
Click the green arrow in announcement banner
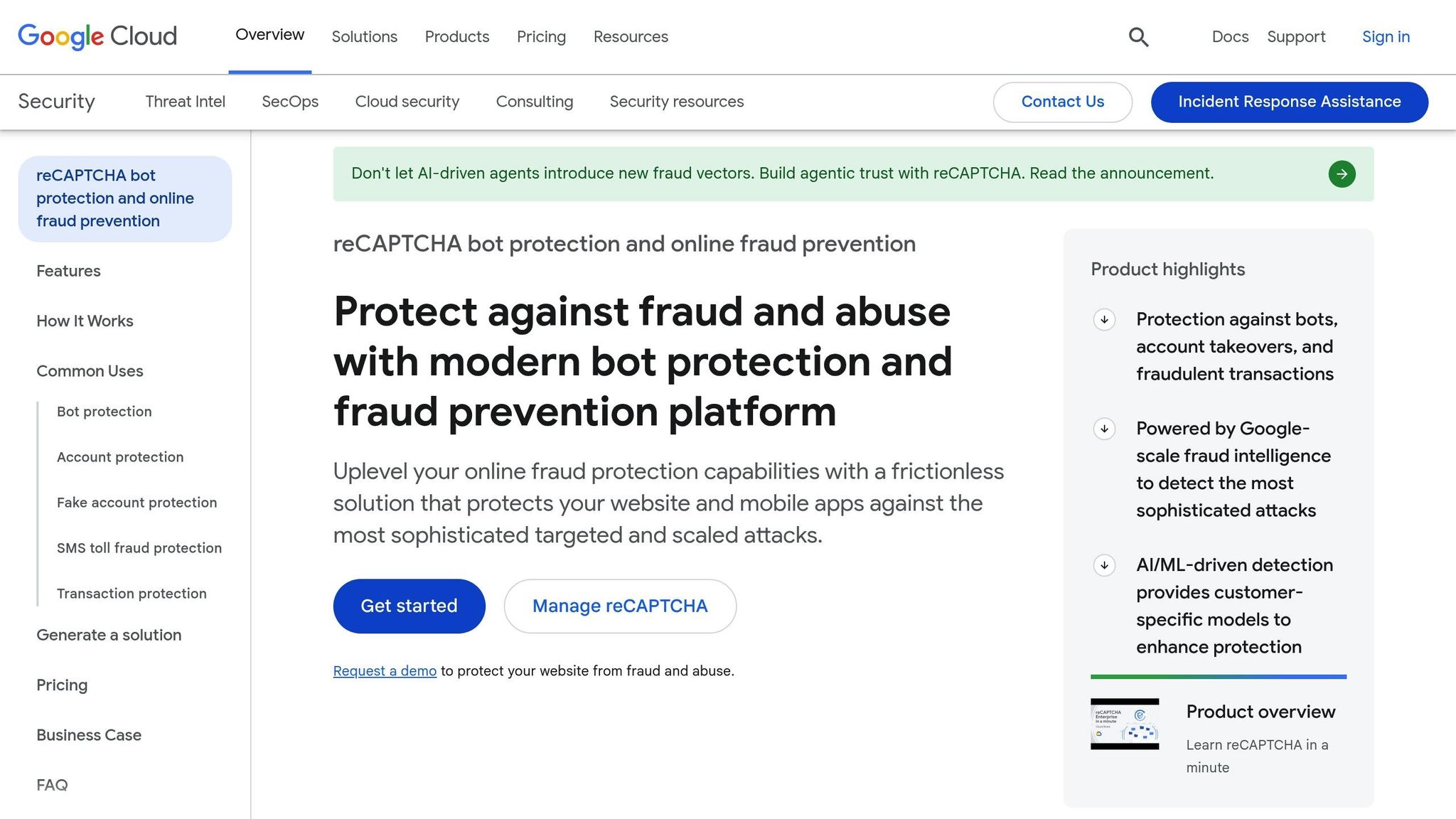(1342, 173)
